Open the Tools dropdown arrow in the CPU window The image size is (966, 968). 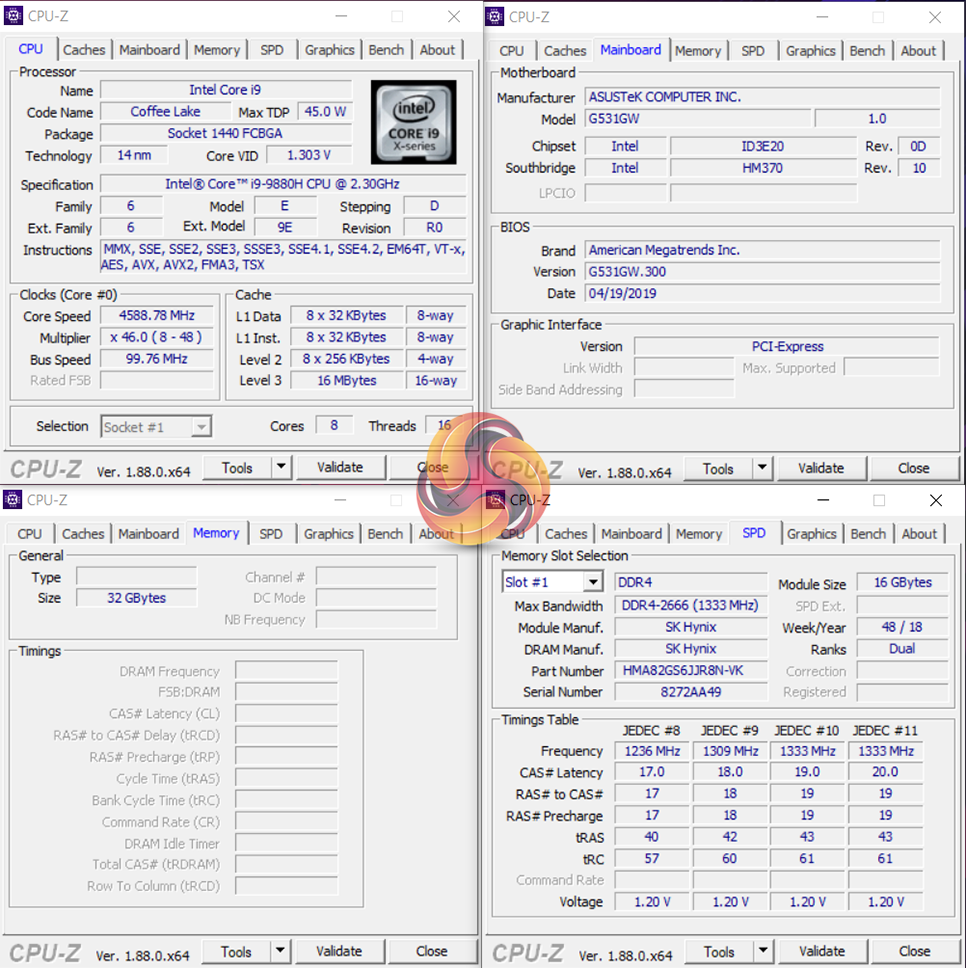pos(281,467)
